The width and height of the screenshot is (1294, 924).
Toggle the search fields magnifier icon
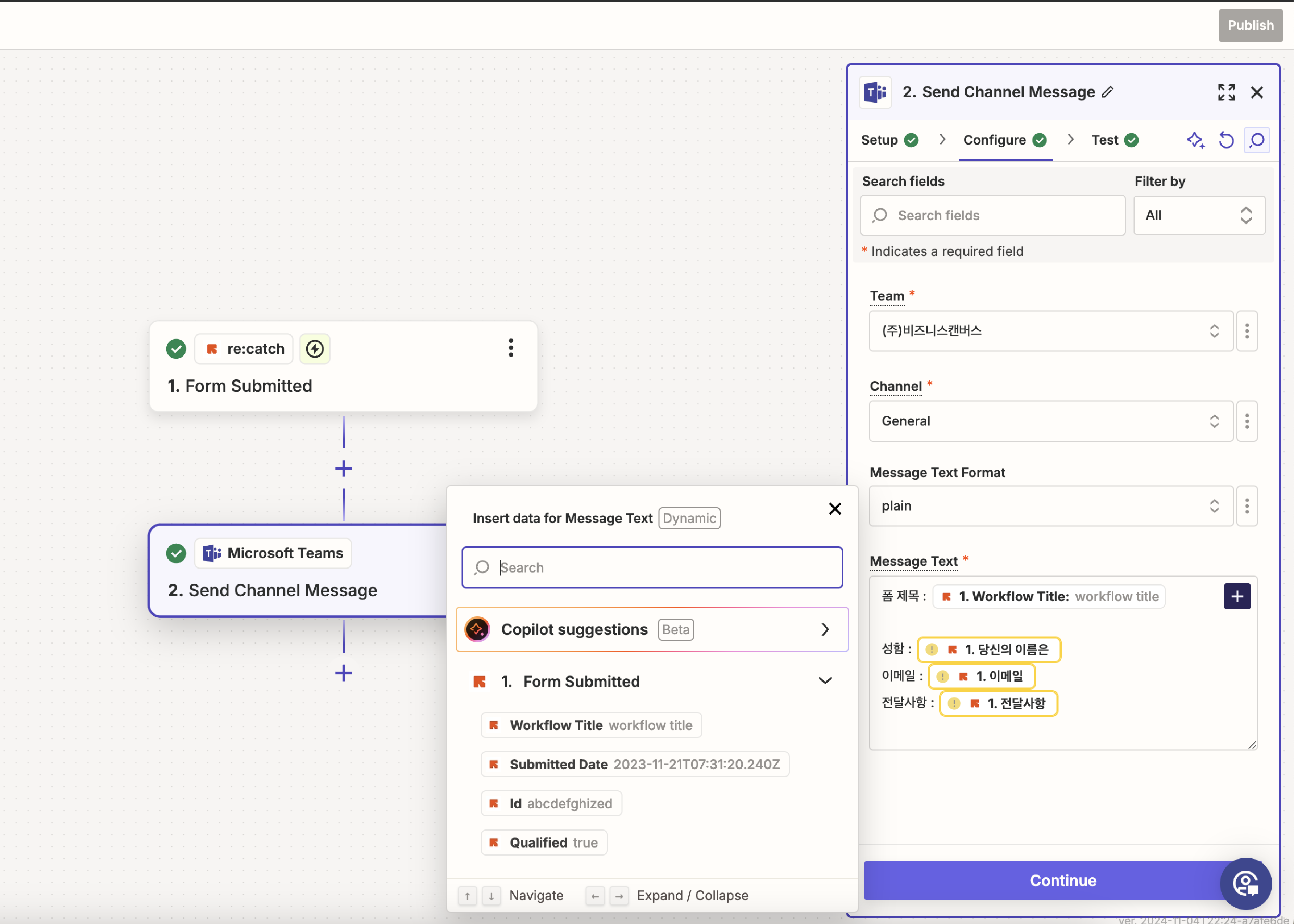(x=1257, y=140)
